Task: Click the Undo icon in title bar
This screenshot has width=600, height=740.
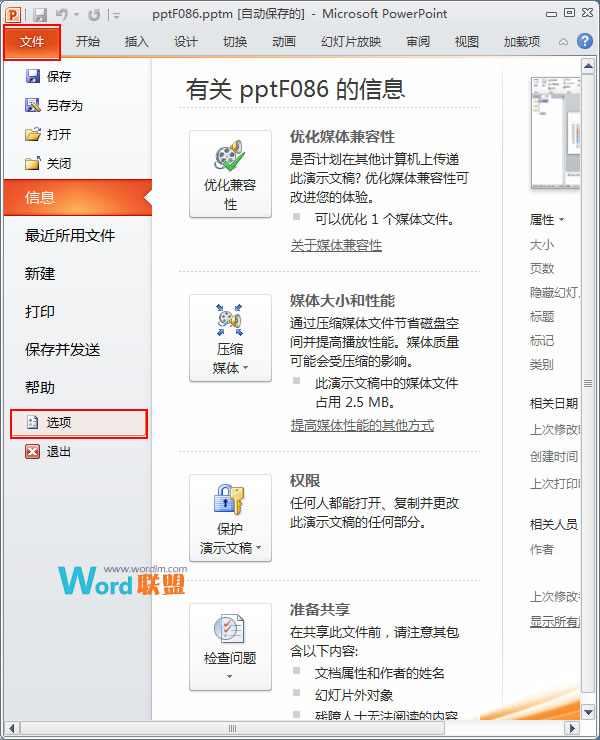Action: click(62, 15)
